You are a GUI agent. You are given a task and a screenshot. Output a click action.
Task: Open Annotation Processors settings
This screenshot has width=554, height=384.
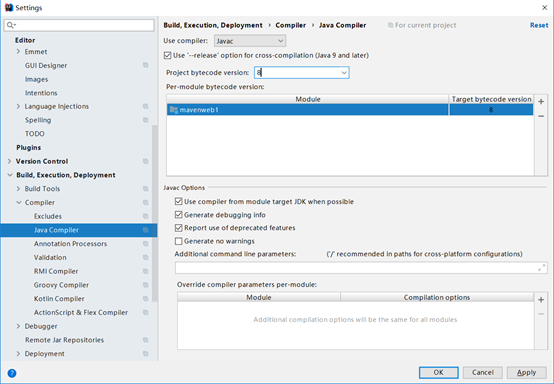[x=70, y=244]
